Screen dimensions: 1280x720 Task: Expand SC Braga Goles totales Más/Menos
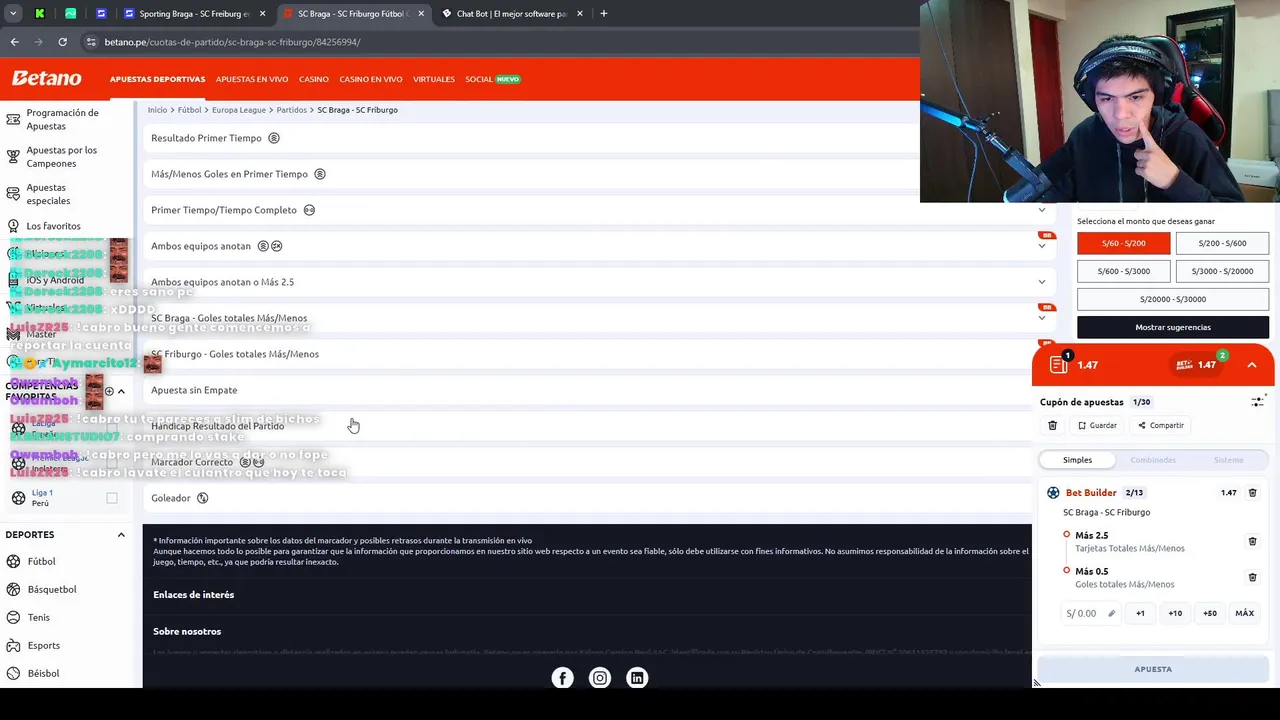(x=1041, y=318)
